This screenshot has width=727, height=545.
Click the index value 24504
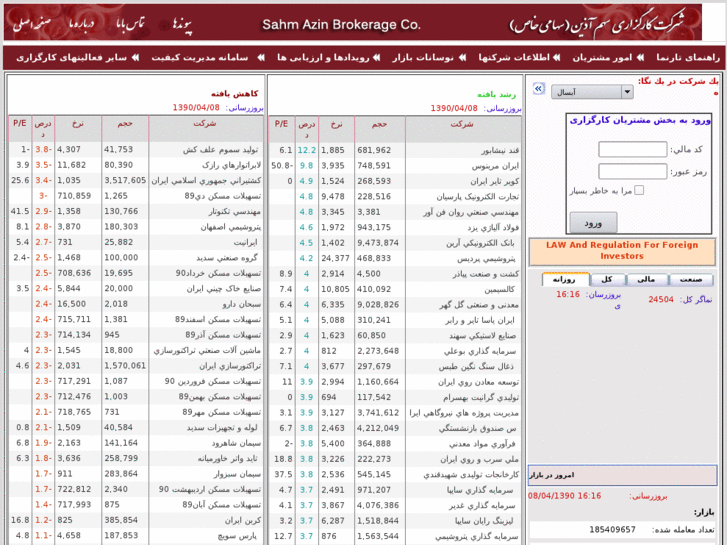pyautogui.click(x=661, y=300)
